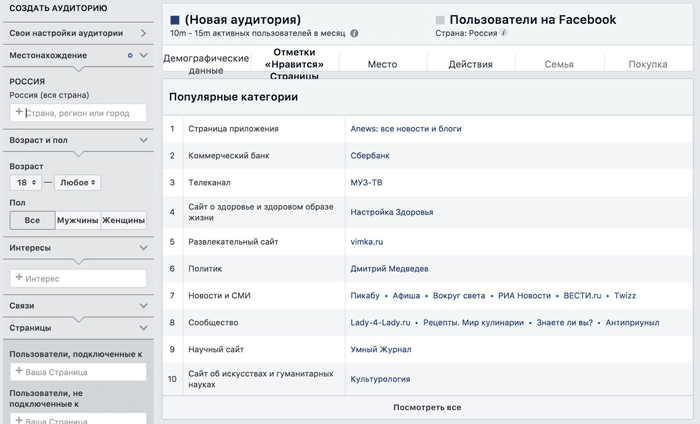The image size is (700, 424).
Task: Open the Вокруг света link
Action: 459,295
